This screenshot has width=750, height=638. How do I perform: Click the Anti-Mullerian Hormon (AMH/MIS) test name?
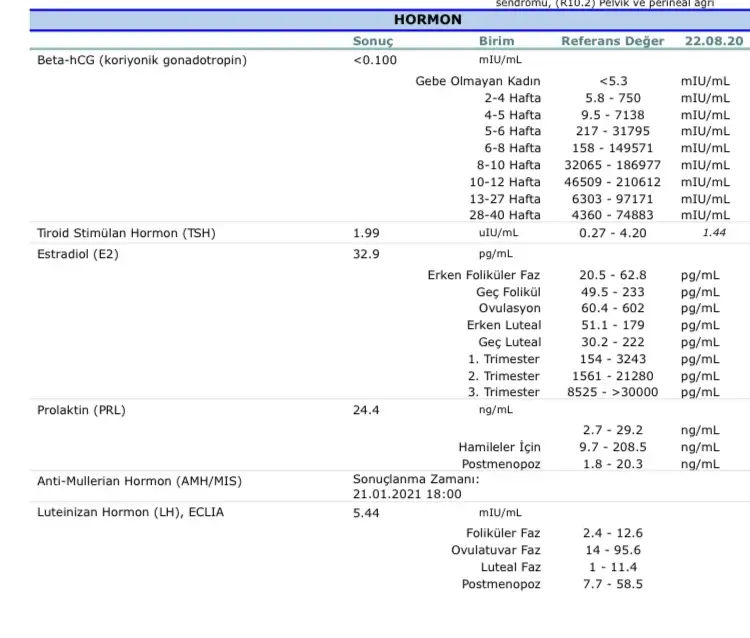[140, 481]
